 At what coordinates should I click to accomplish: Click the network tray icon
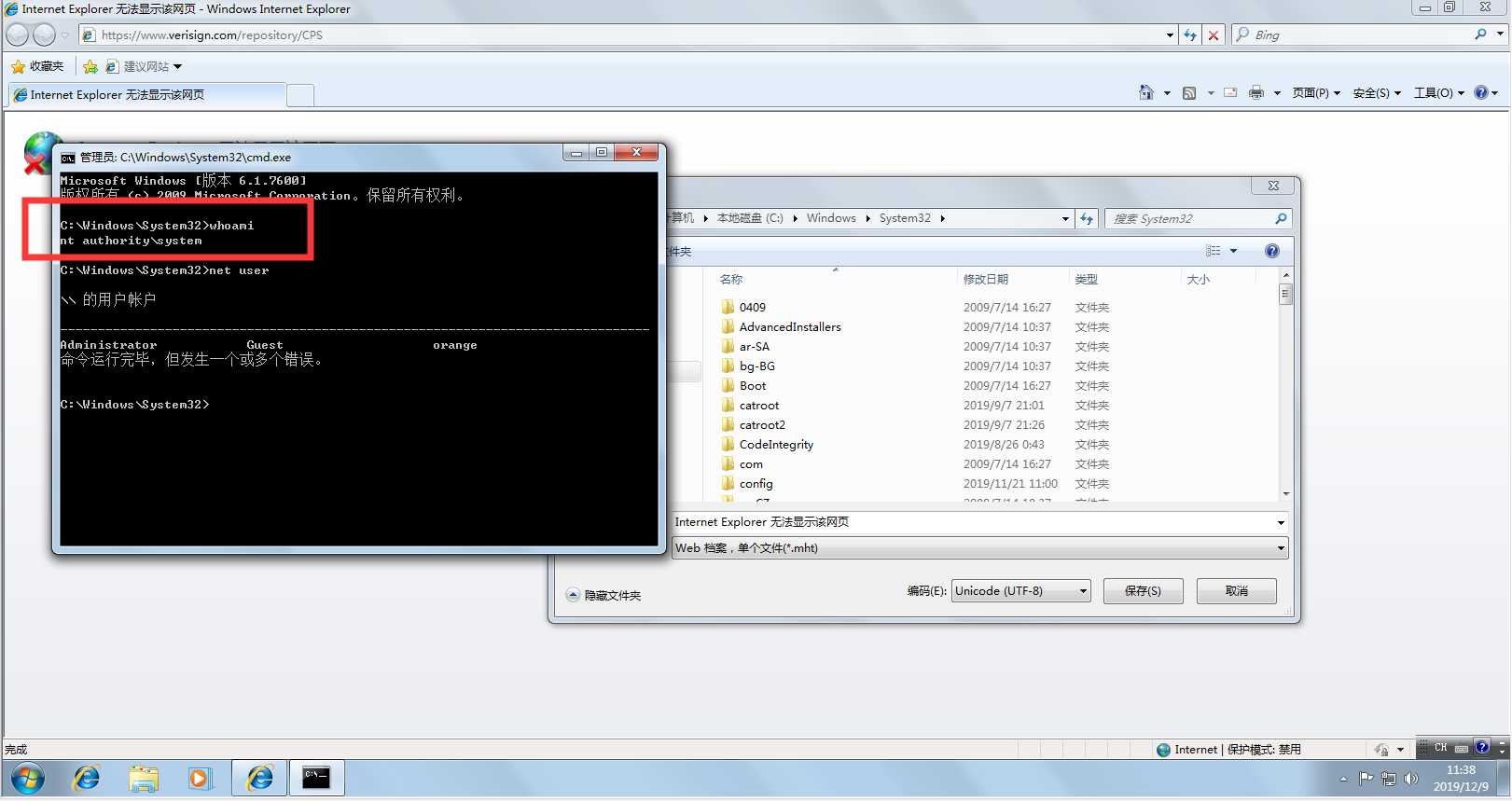click(1389, 778)
